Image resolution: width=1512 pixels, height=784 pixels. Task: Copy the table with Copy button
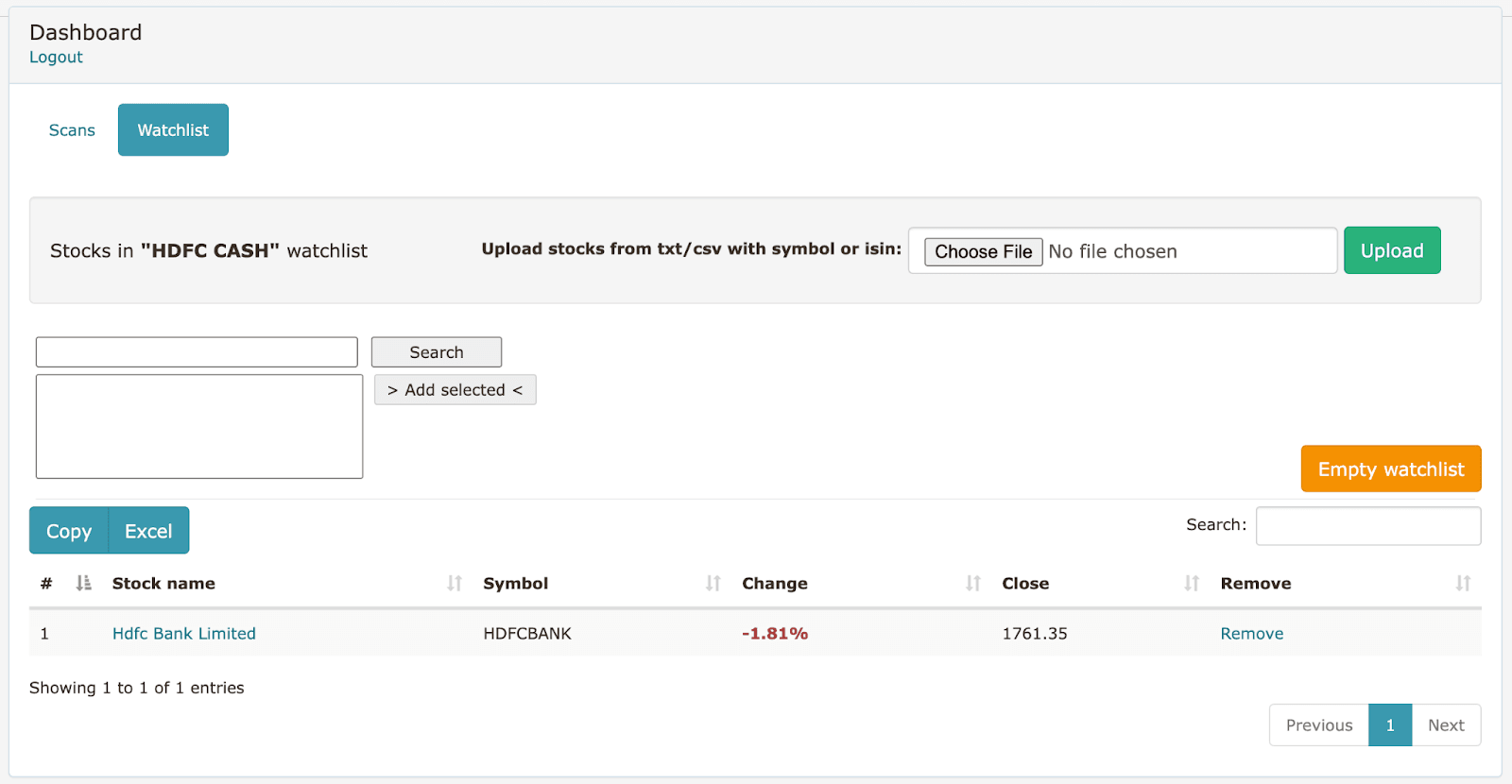coord(69,531)
